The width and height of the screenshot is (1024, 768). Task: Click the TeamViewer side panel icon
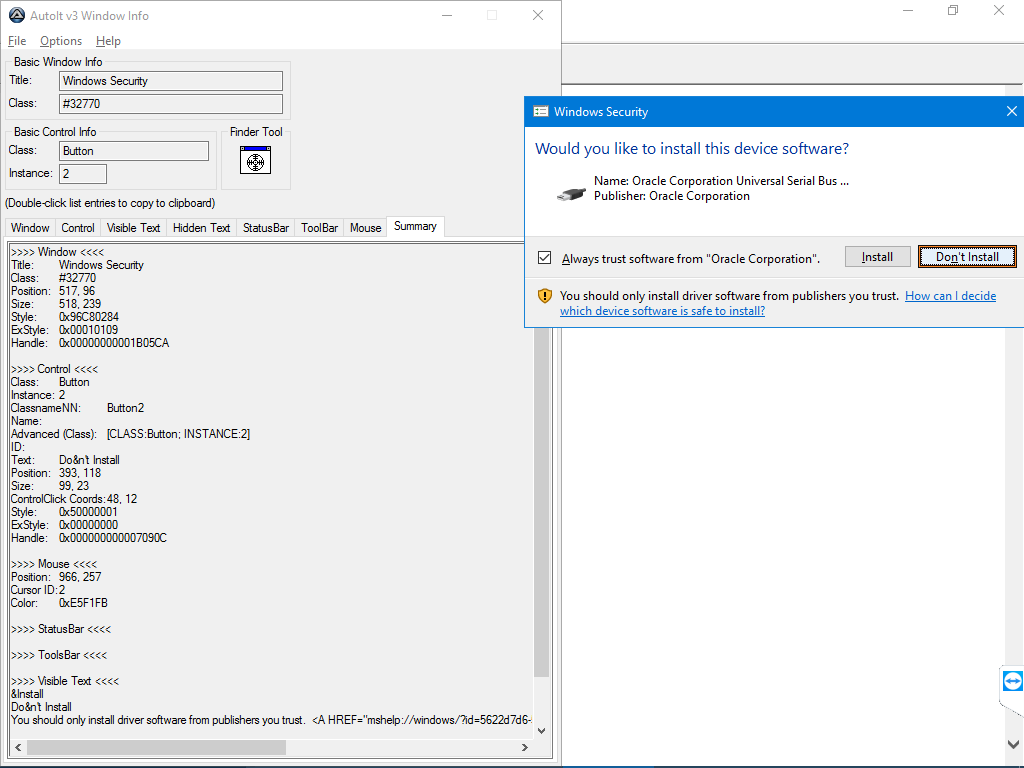click(x=1013, y=681)
